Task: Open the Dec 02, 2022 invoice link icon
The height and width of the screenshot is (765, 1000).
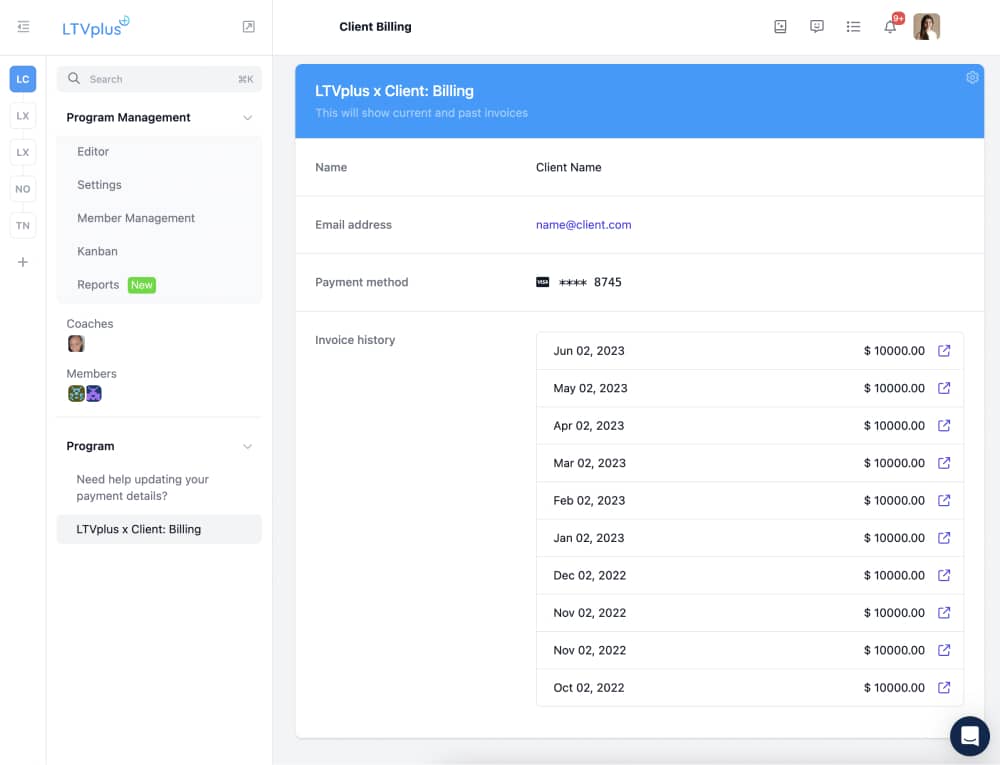Action: point(944,575)
